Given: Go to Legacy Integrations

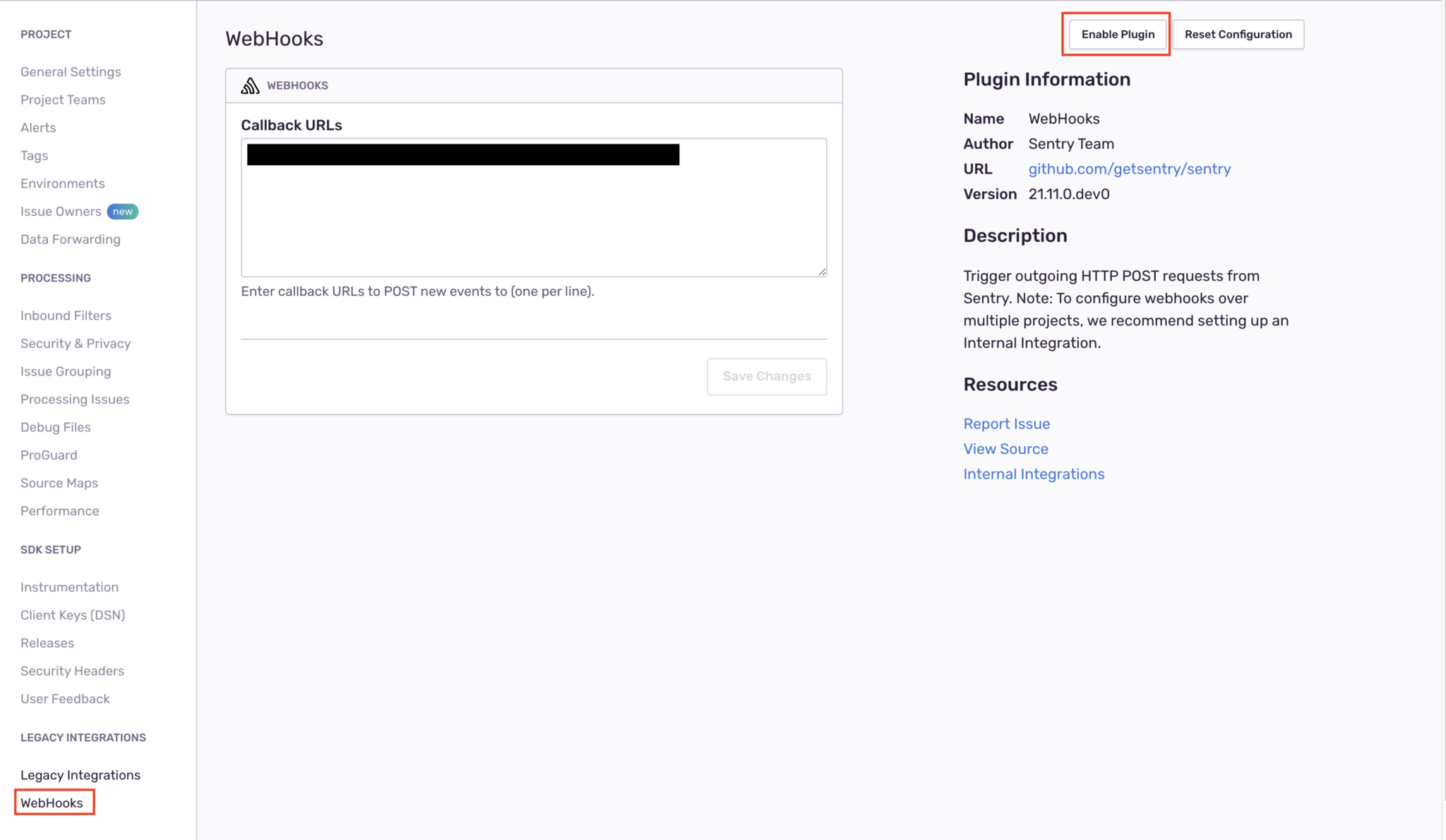Looking at the screenshot, I should click(x=80, y=774).
